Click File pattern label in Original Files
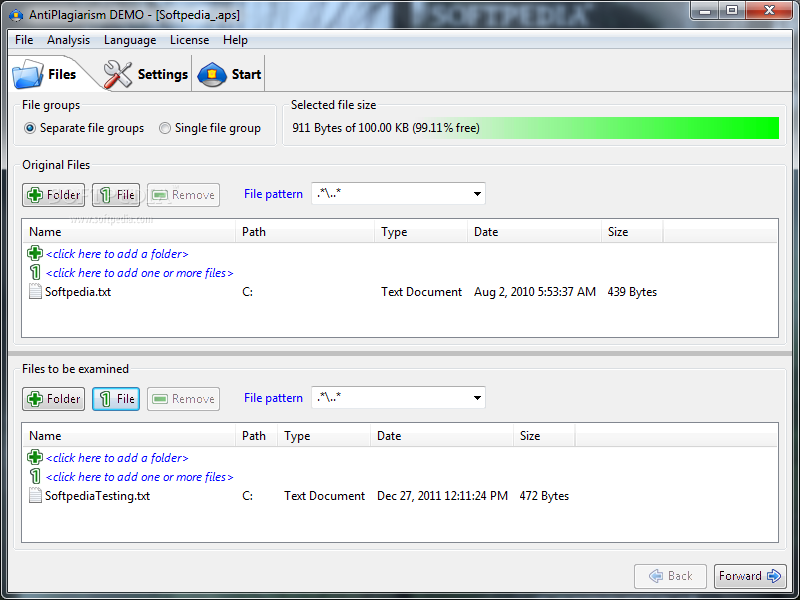Screen dimensions: 800x600 point(273,194)
